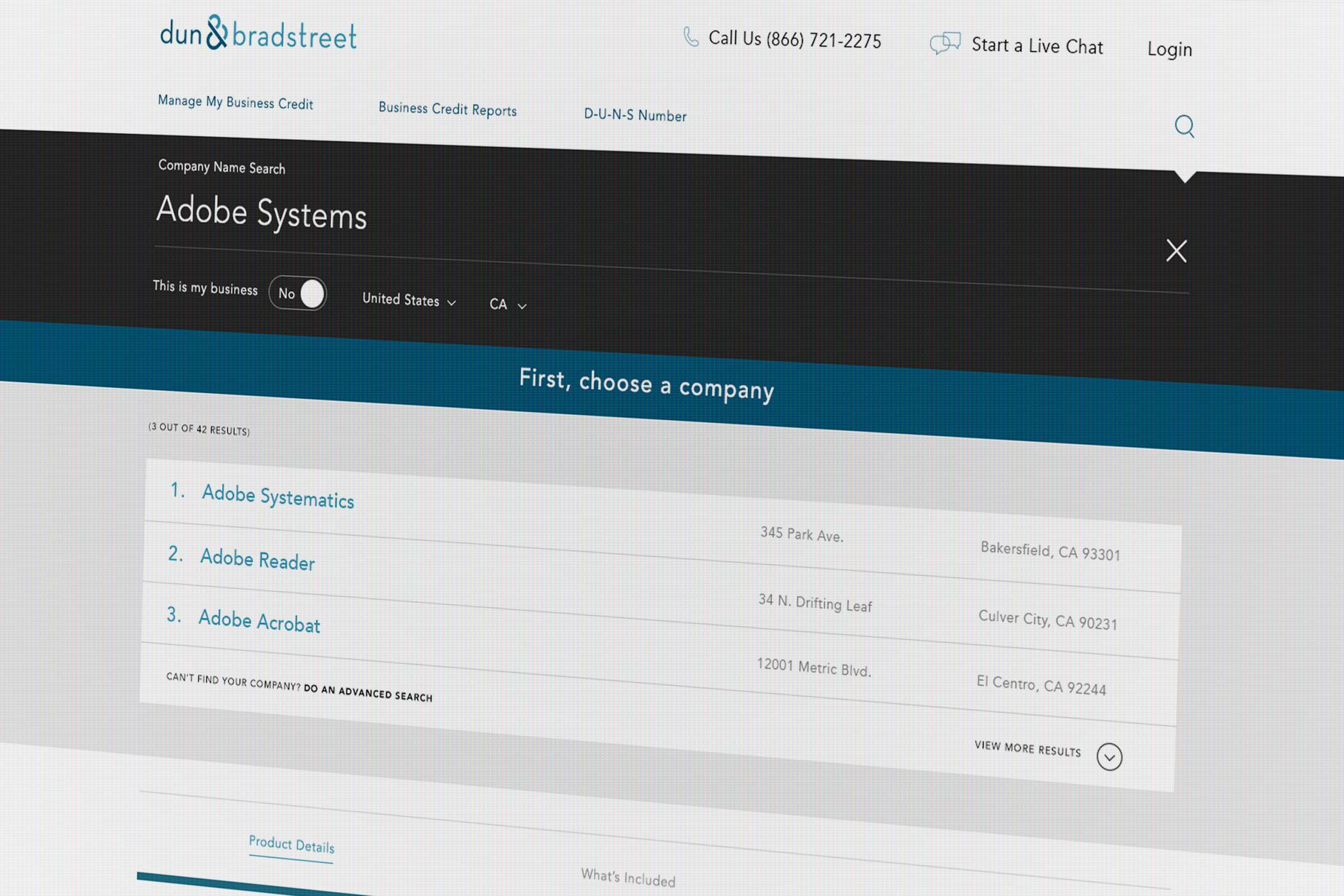Open Business Credit Reports menu

[447, 109]
